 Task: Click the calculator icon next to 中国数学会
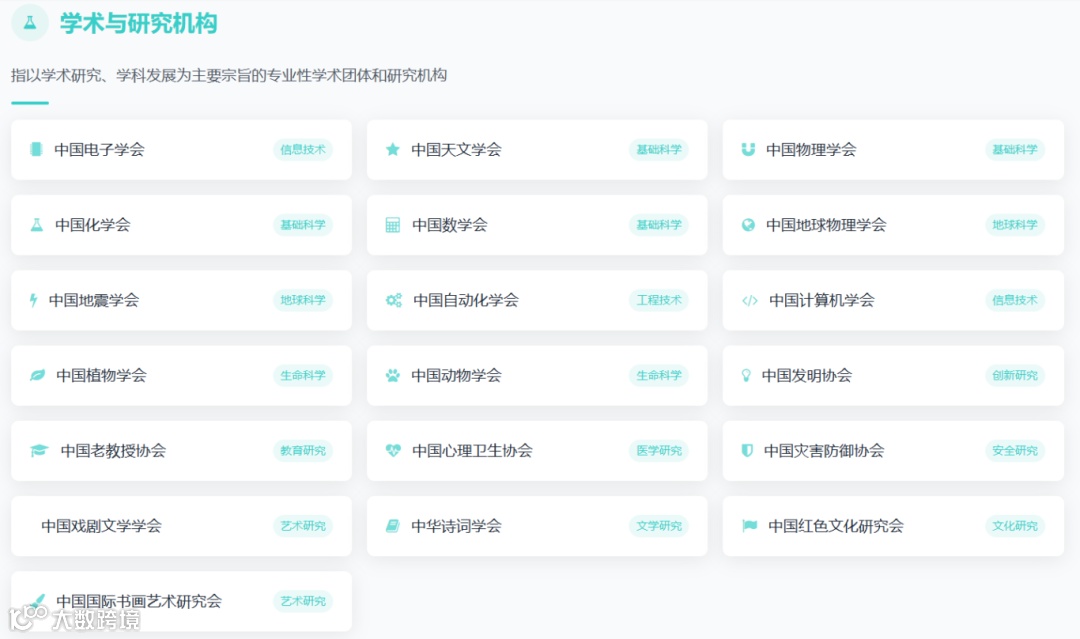[393, 224]
